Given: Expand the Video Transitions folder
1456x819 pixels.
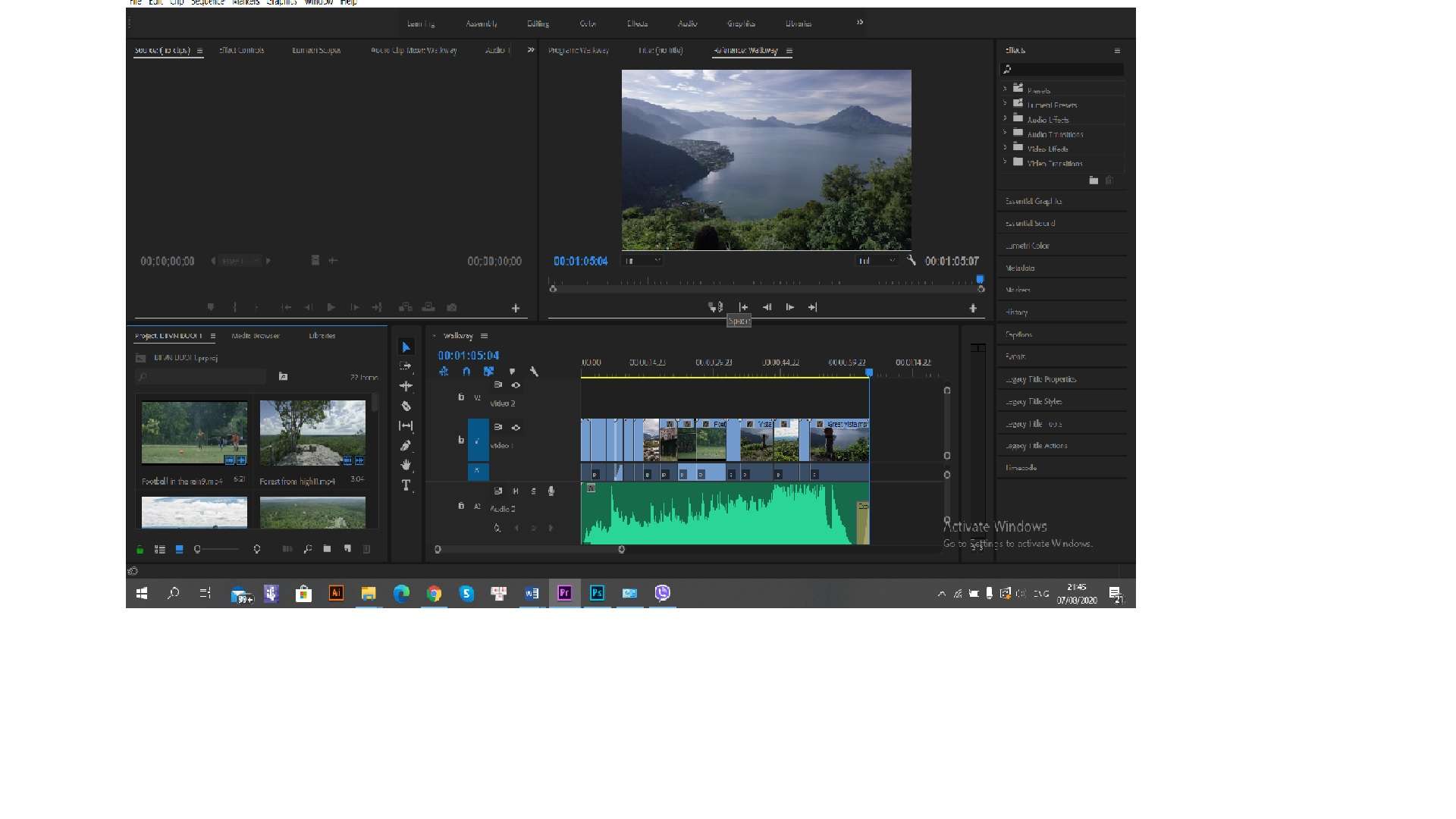Looking at the screenshot, I should 1005,162.
